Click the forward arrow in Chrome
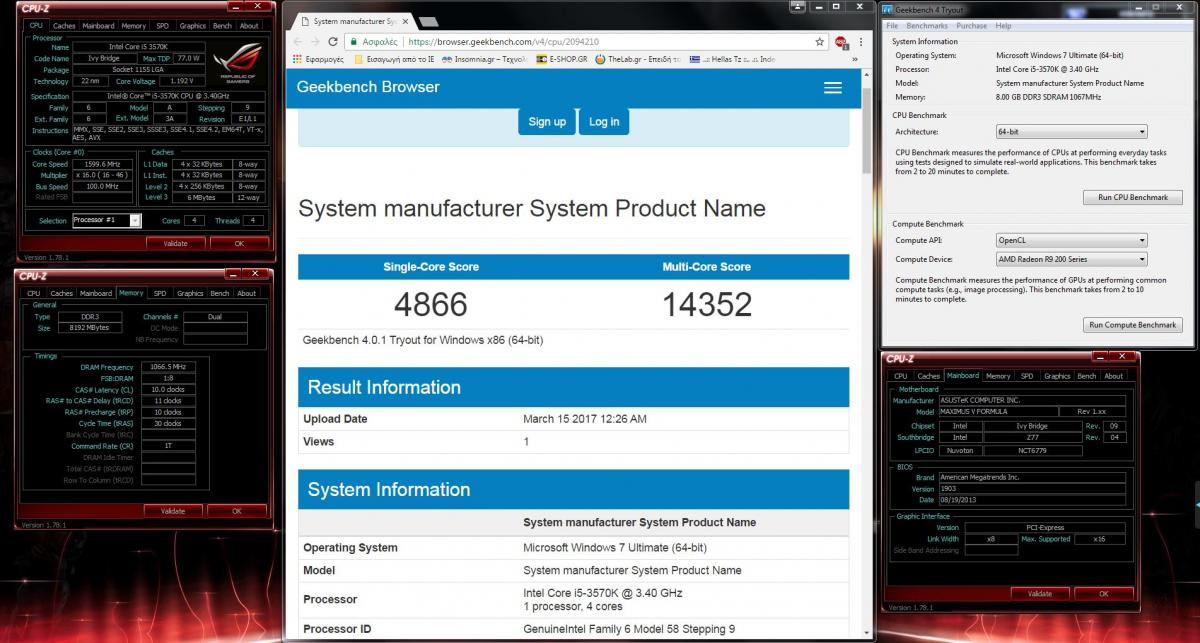Viewport: 1200px width, 643px height. pos(315,42)
